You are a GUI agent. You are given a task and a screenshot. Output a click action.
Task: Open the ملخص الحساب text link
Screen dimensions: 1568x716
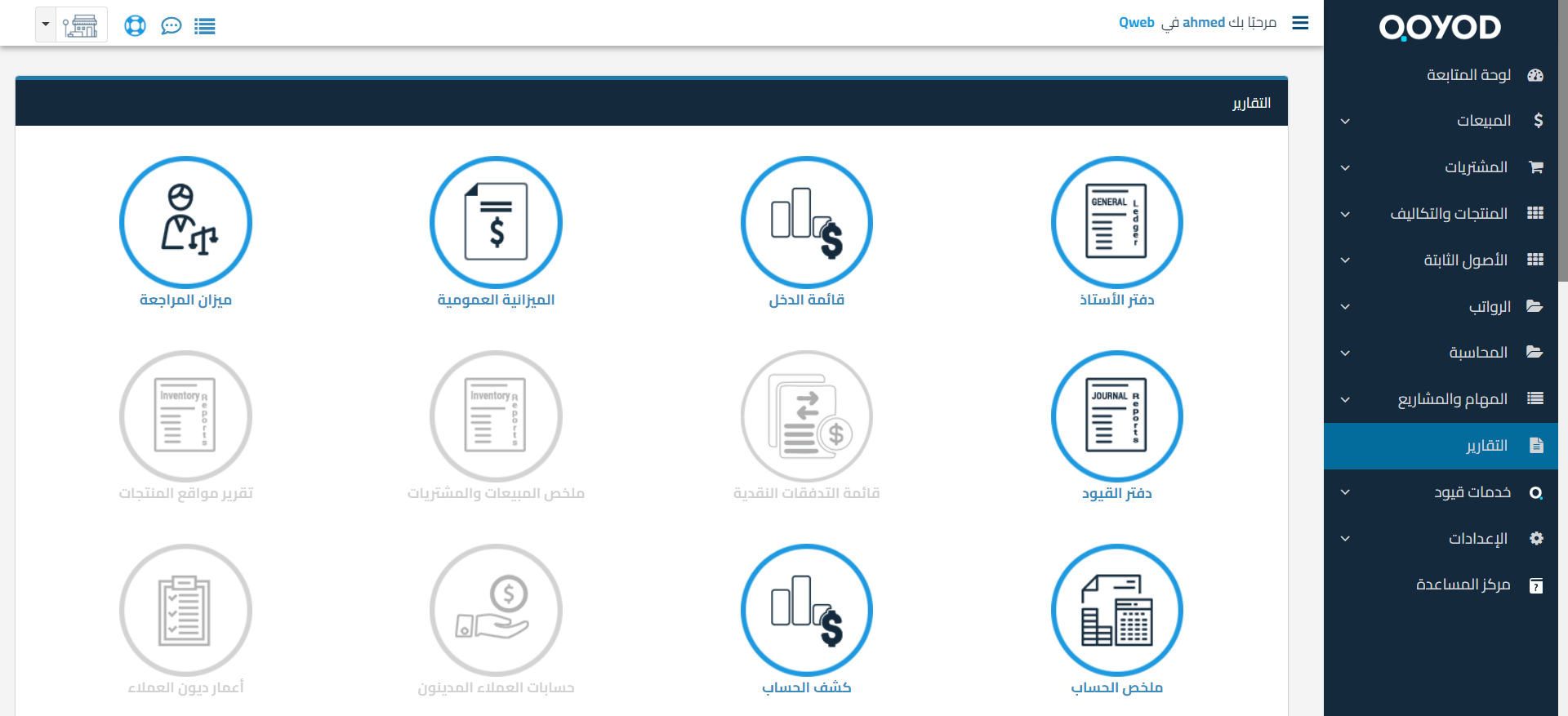point(1116,687)
